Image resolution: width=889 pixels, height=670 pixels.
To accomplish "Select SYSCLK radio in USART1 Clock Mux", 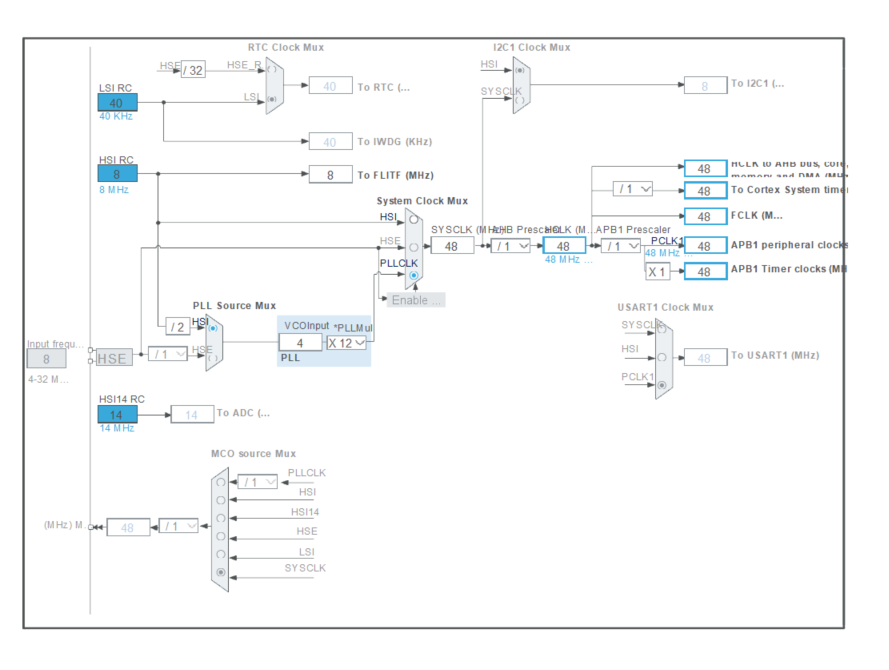I will pos(662,328).
